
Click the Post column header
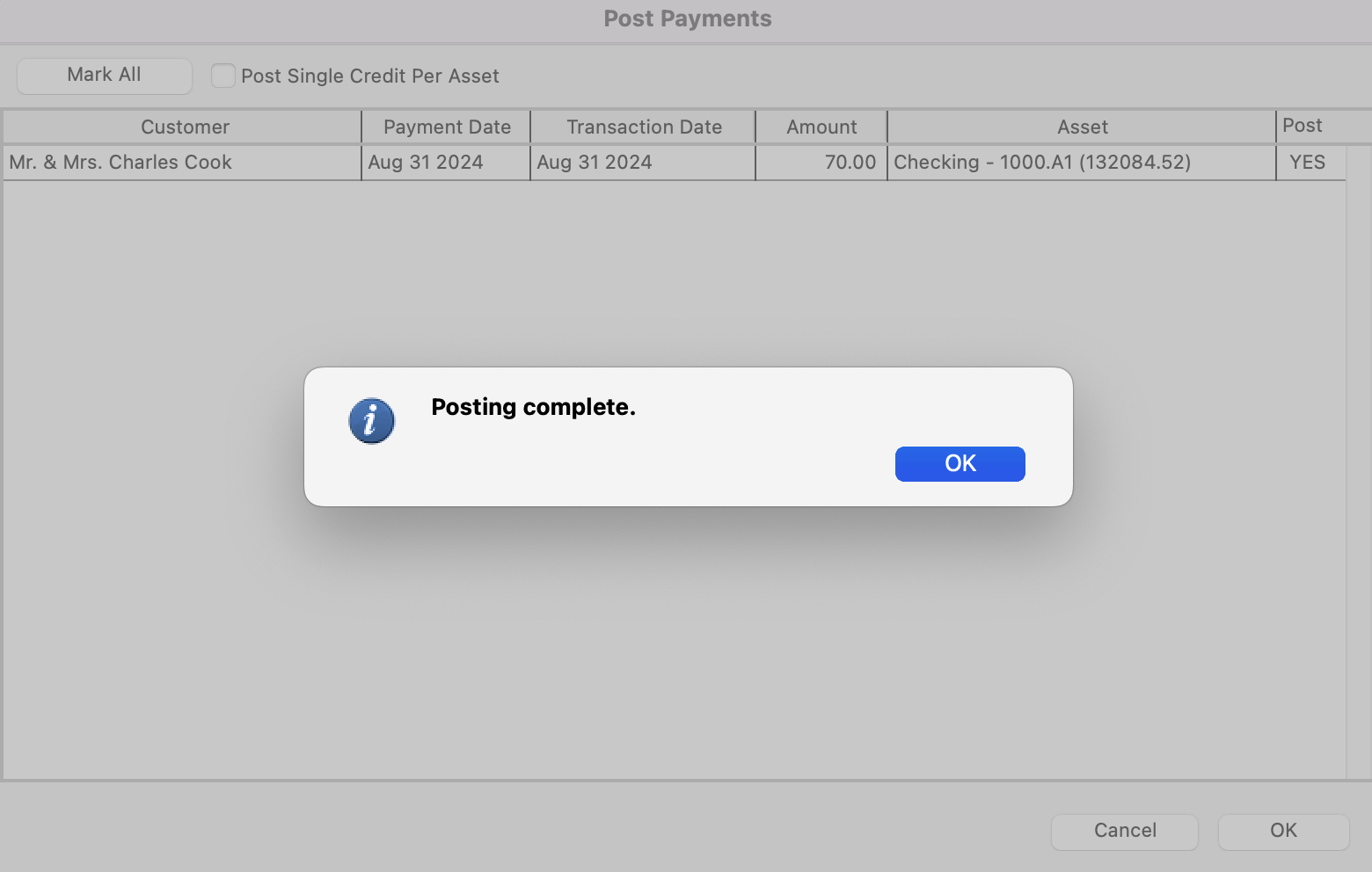pyautogui.click(x=1302, y=126)
